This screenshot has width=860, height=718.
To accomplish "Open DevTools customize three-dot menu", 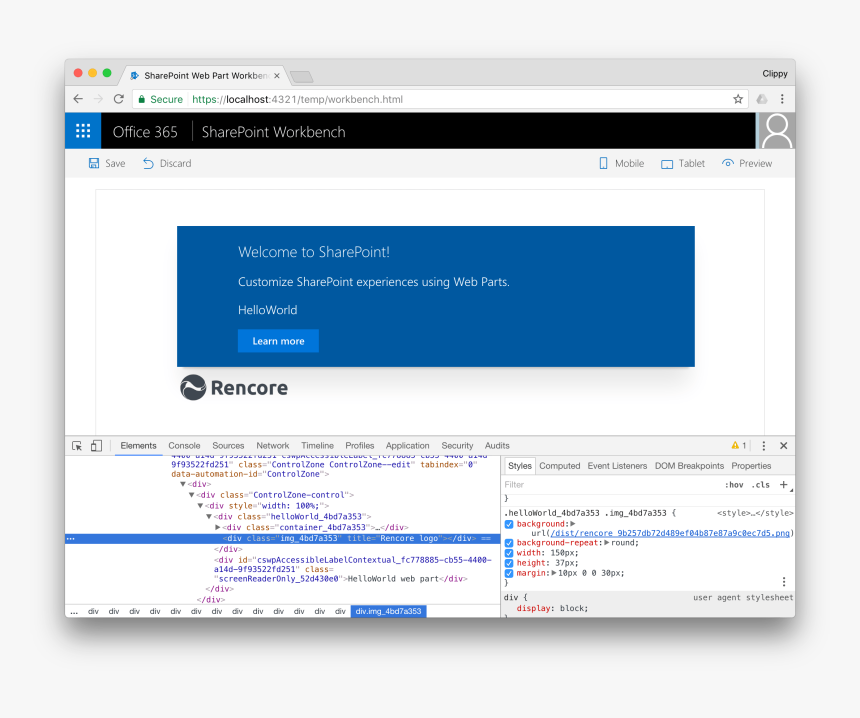I will coord(763,446).
